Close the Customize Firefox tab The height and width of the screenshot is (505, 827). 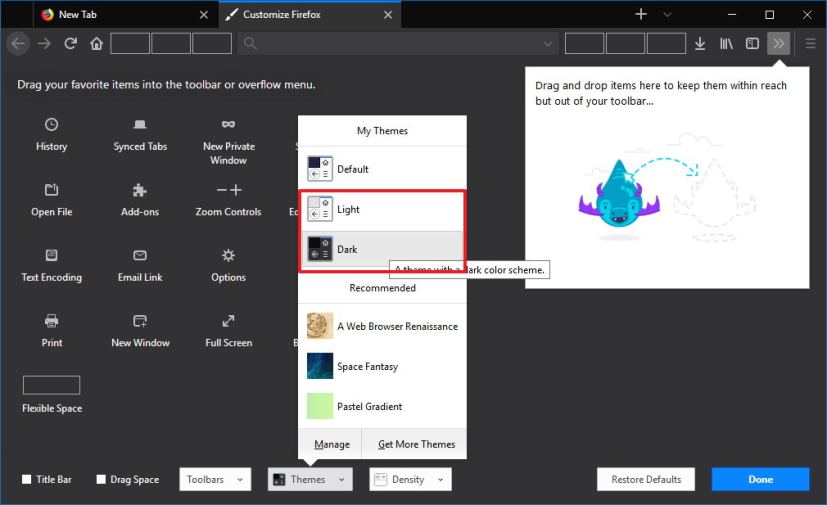point(388,15)
